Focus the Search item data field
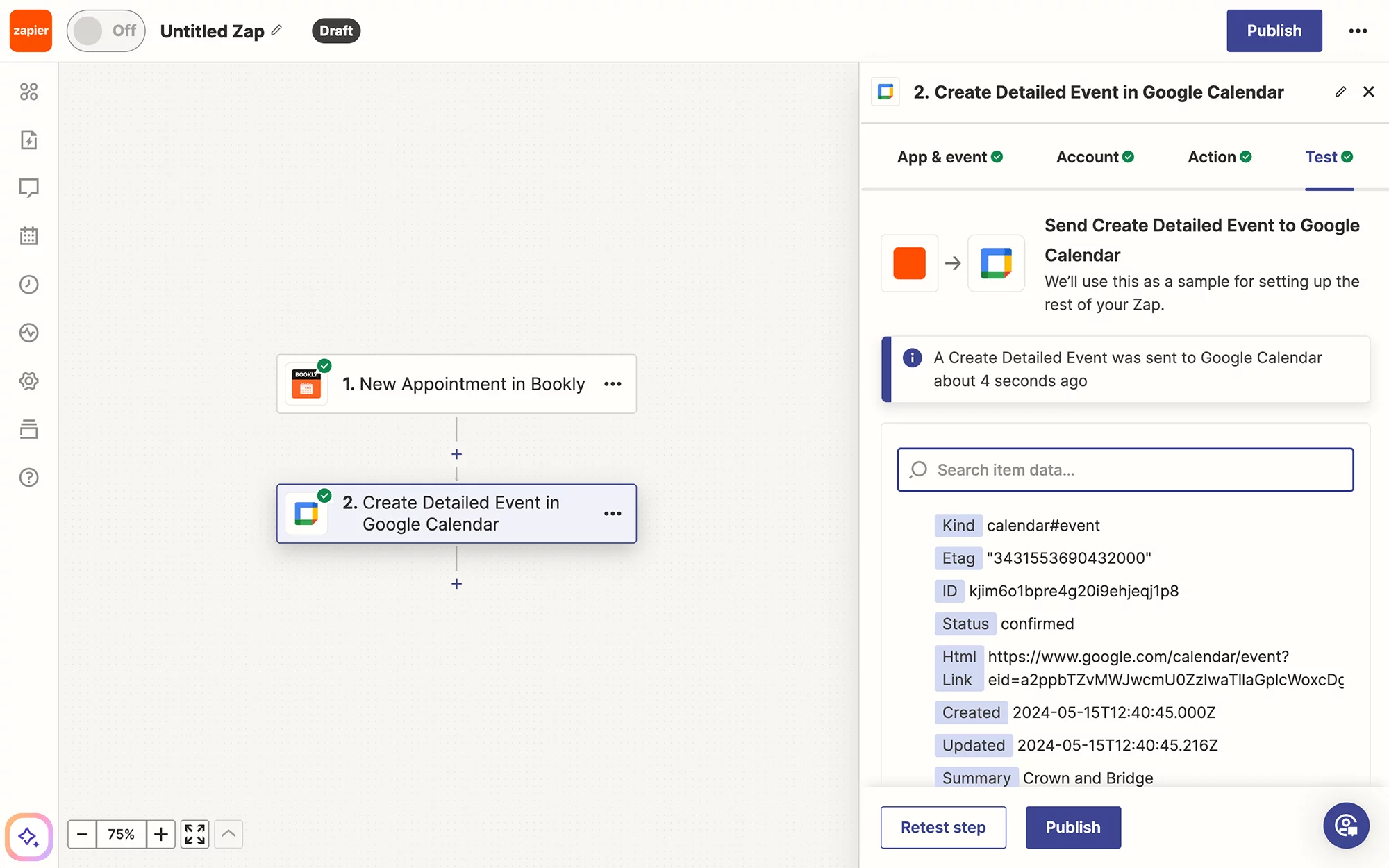 coord(1125,469)
